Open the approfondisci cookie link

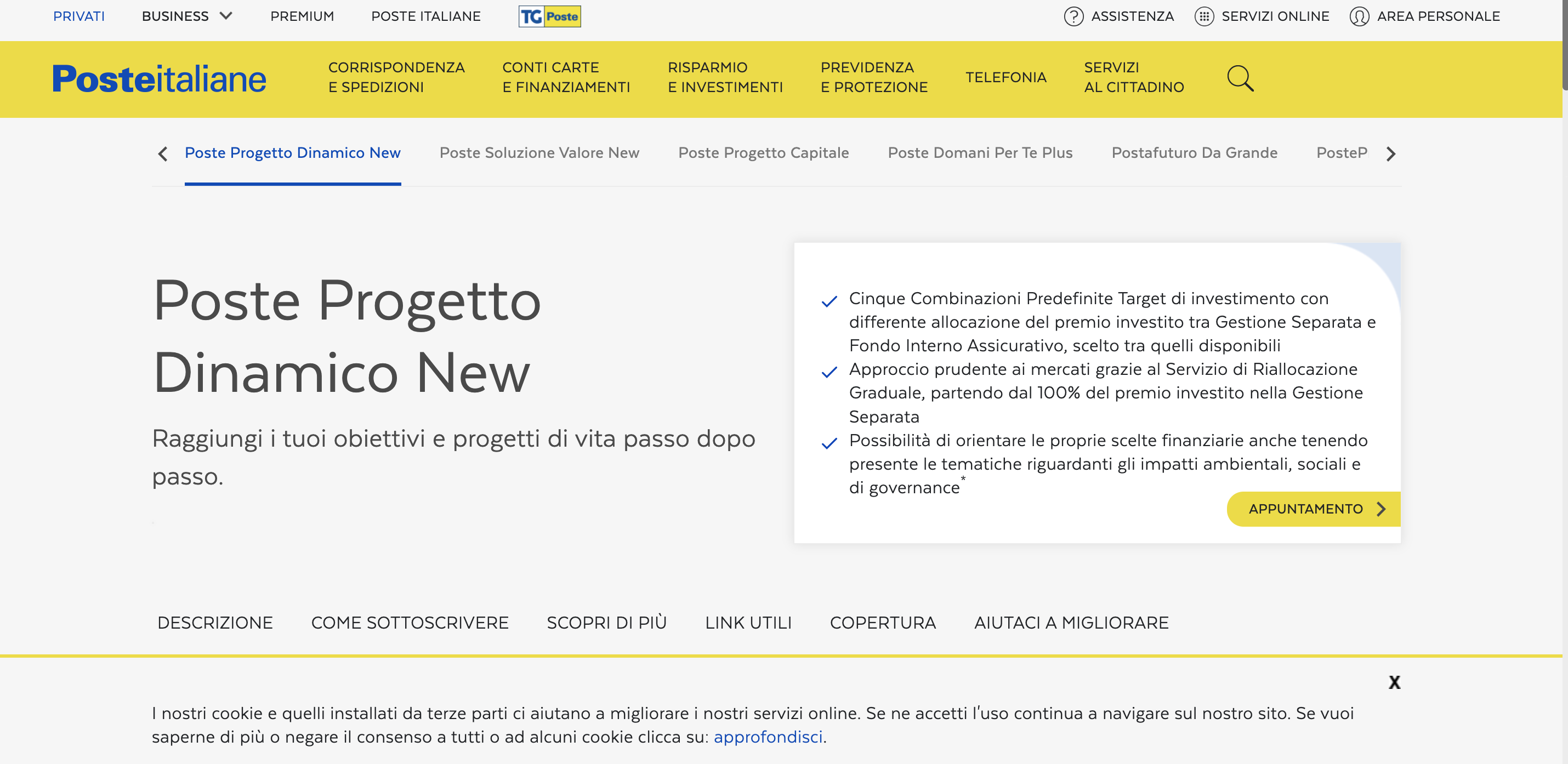click(768, 737)
